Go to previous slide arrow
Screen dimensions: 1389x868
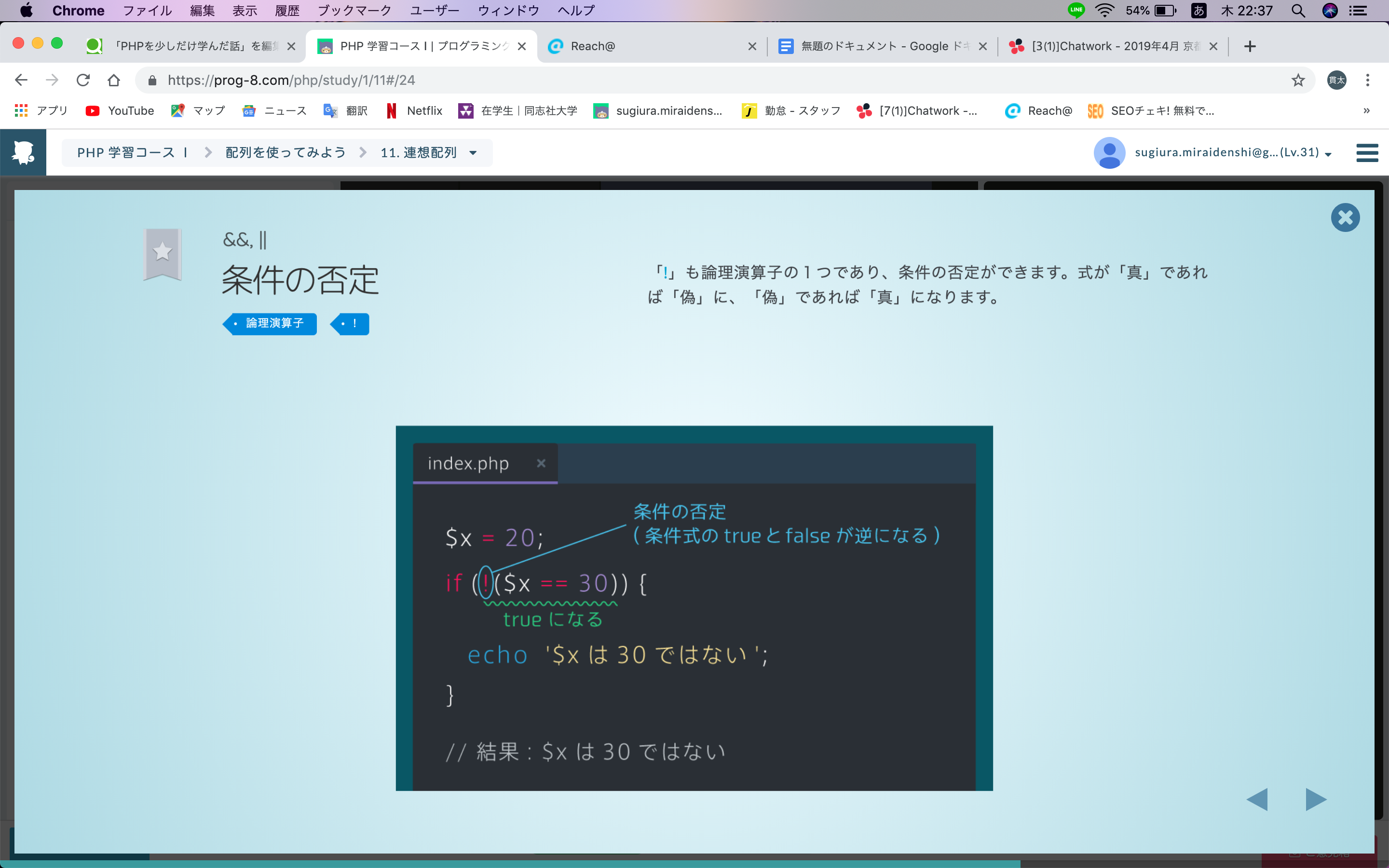click(1257, 799)
